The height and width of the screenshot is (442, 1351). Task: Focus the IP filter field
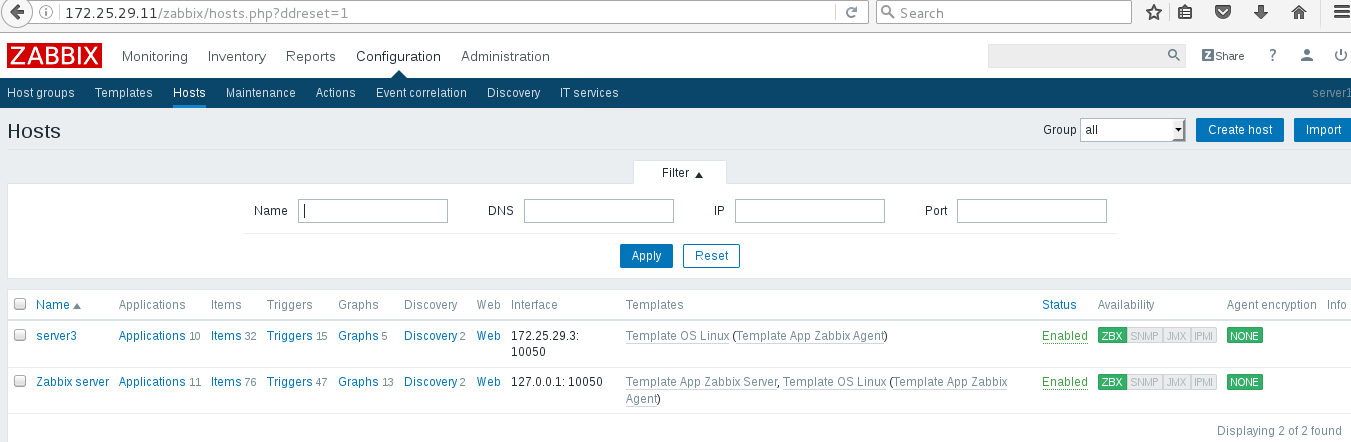click(810, 211)
